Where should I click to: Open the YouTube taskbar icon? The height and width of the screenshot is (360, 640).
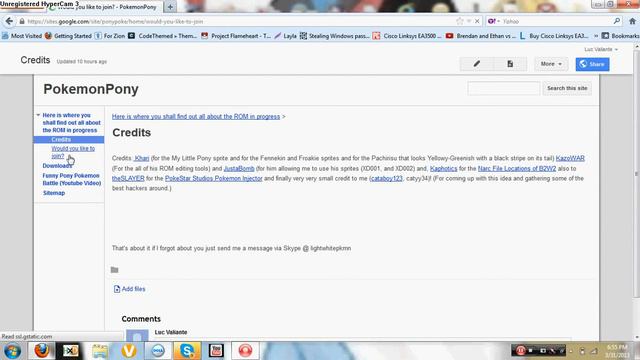tap(216, 351)
